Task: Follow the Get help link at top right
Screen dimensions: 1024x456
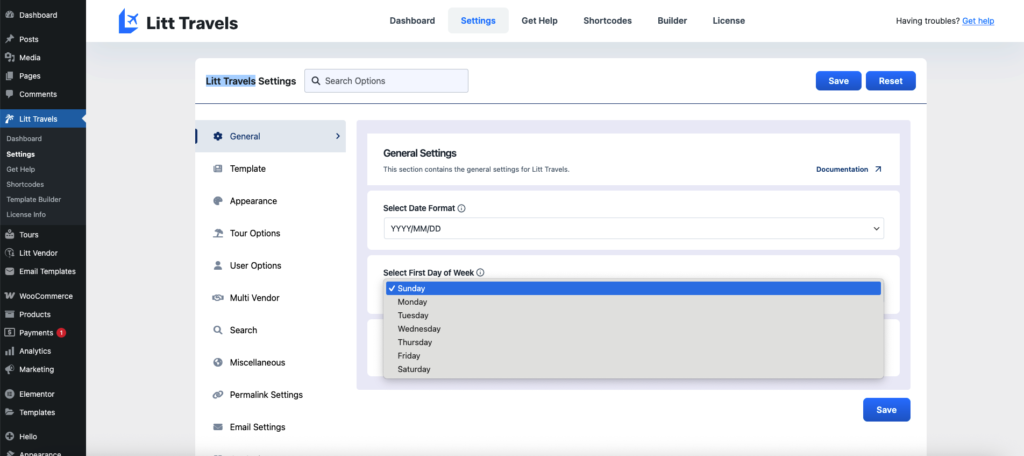Action: (x=978, y=21)
